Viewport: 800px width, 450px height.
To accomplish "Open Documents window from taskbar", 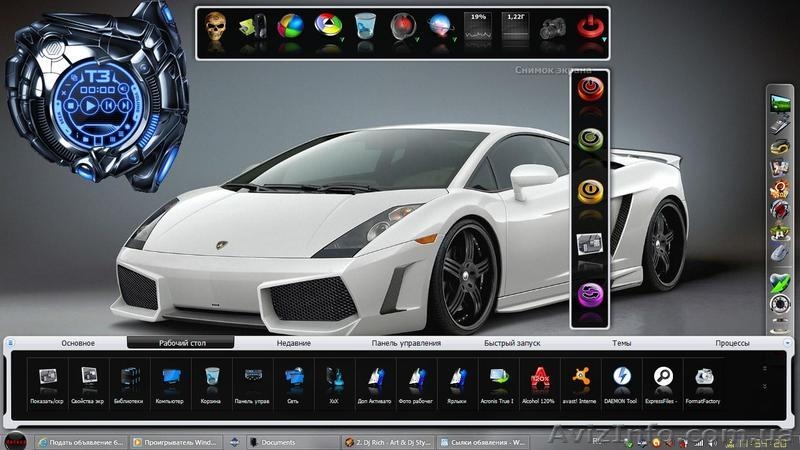I will [x=292, y=442].
